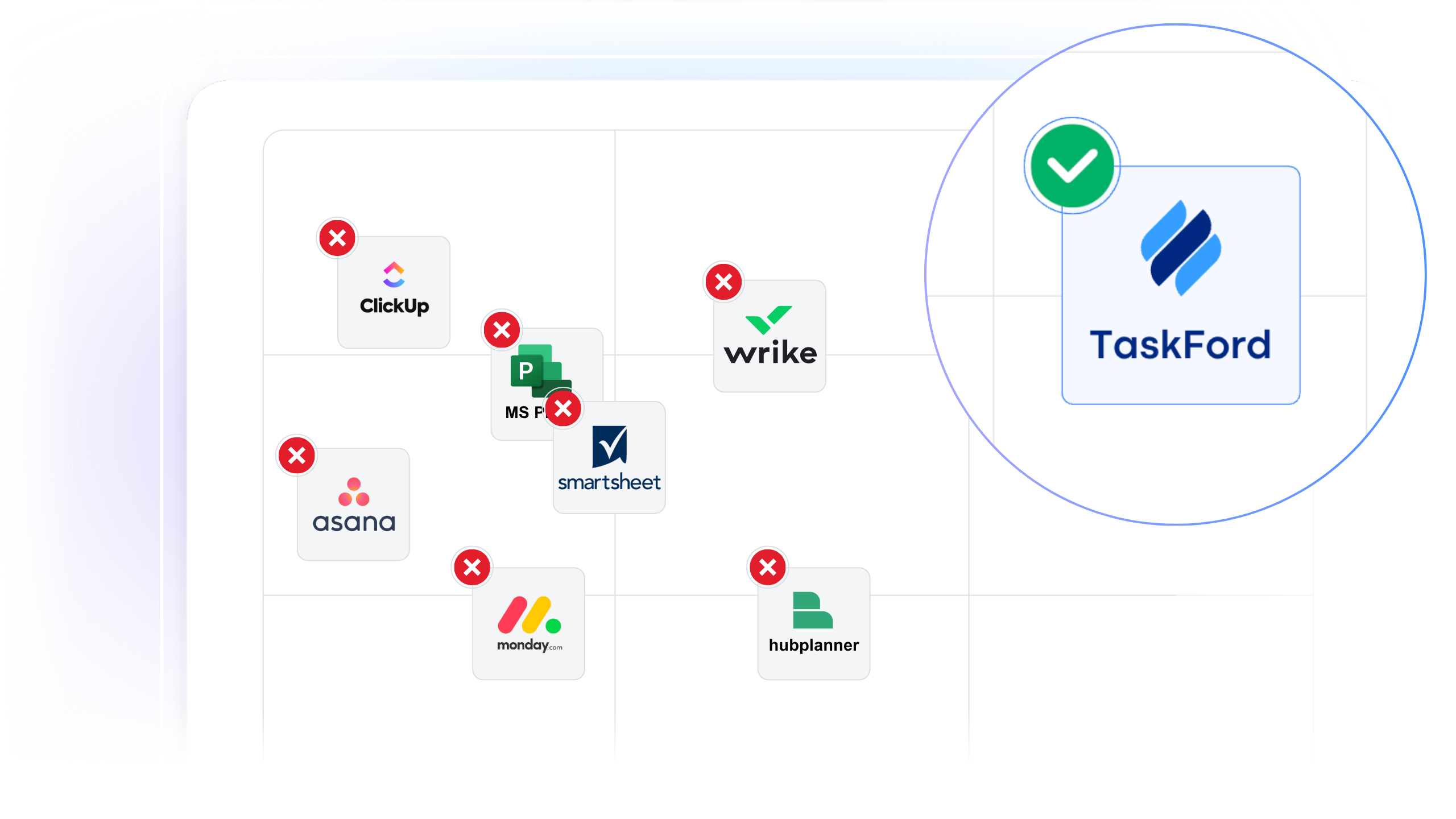The width and height of the screenshot is (1456, 819).
Task: Click the Smartsheet logo card
Action: 609,458
